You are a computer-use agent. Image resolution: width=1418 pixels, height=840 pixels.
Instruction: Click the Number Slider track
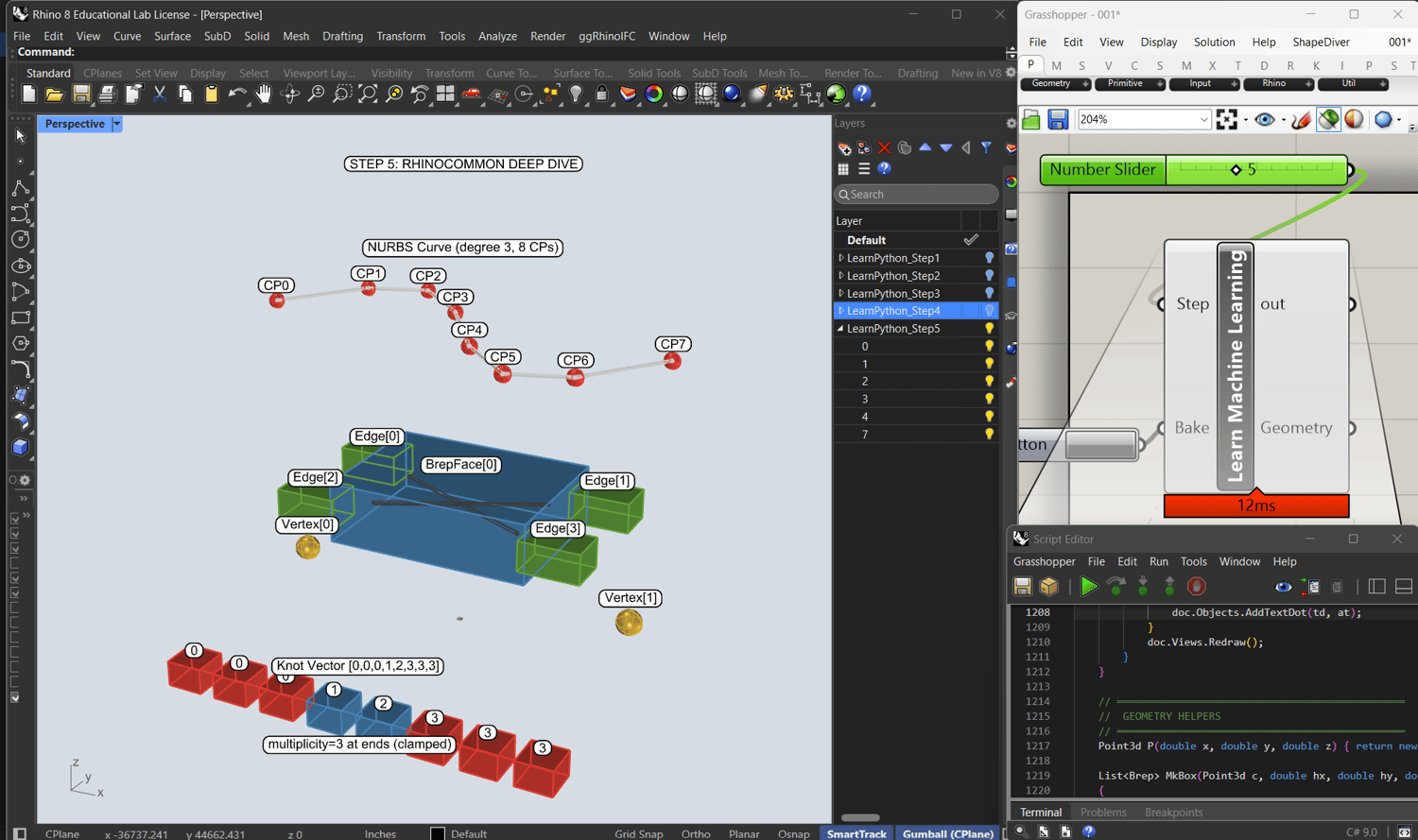[x=1256, y=170]
